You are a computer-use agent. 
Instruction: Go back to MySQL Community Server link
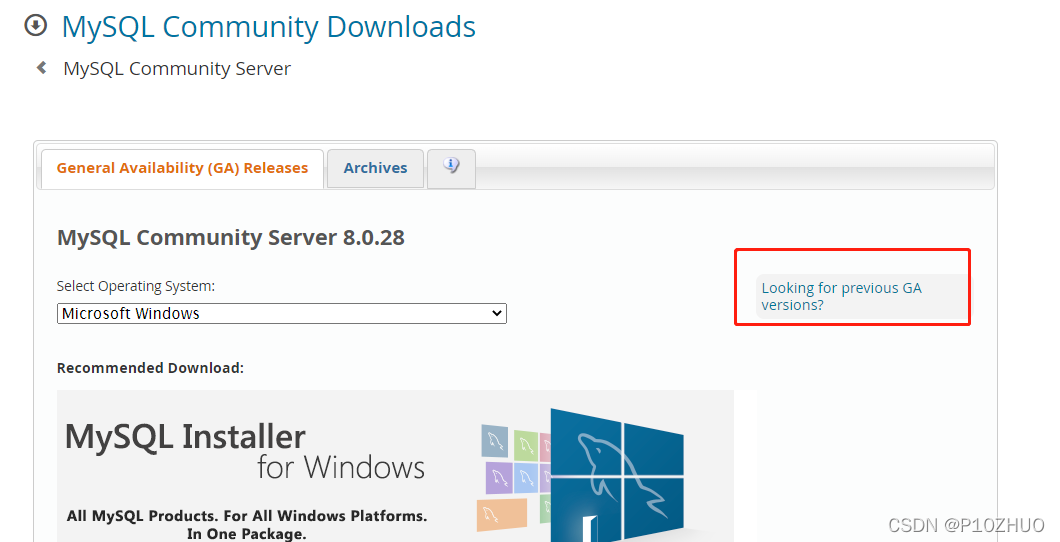click(177, 68)
